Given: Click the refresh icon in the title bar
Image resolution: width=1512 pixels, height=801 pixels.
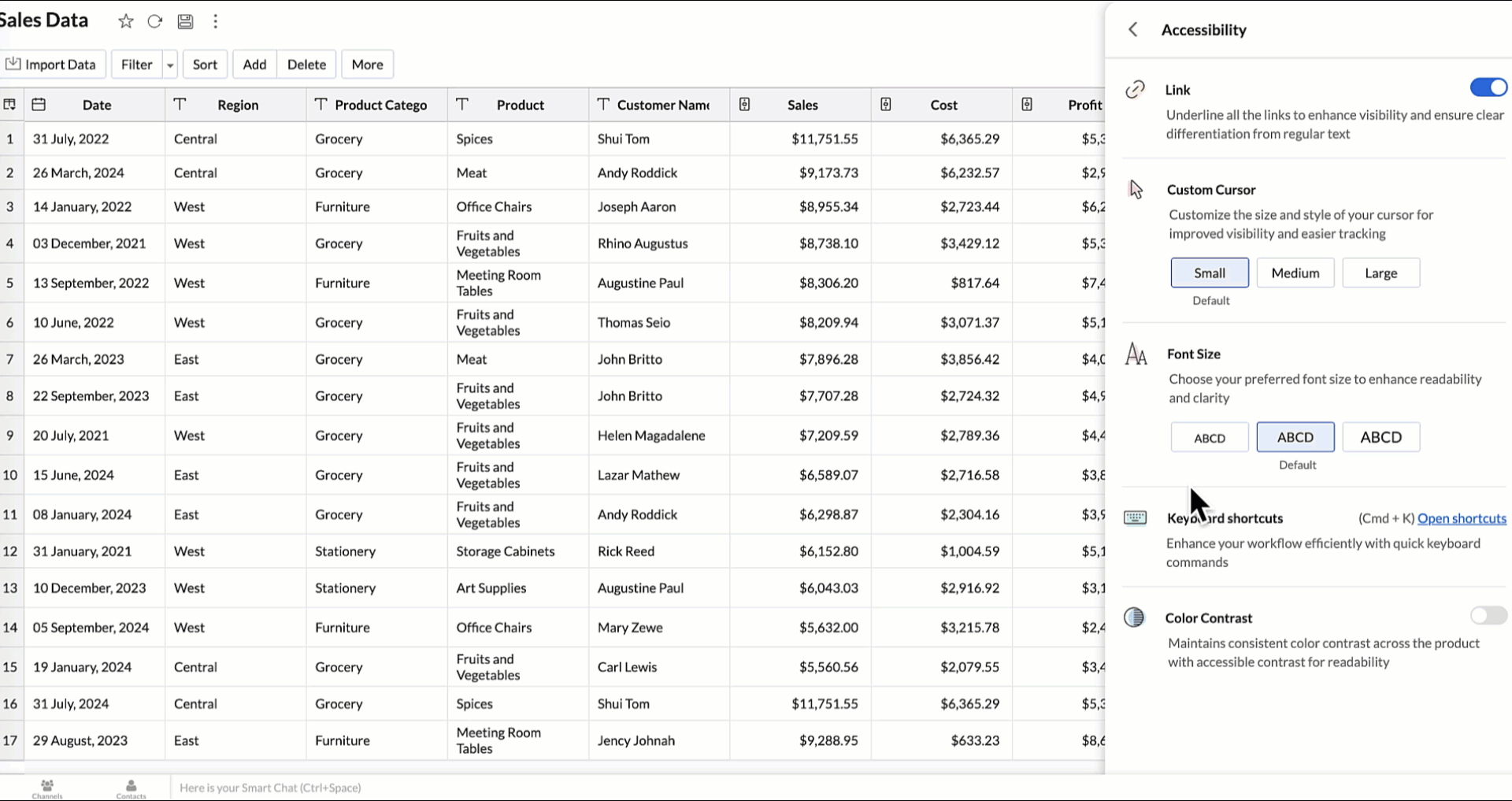Looking at the screenshot, I should coord(155,21).
